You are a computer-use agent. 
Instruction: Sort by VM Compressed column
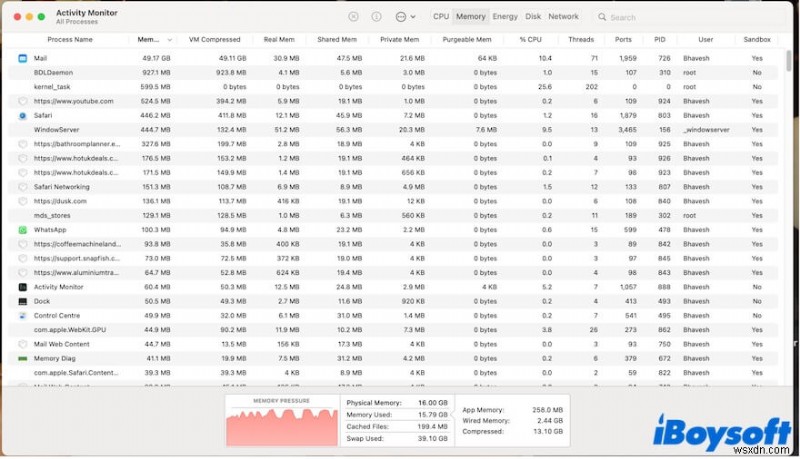[x=214, y=39]
